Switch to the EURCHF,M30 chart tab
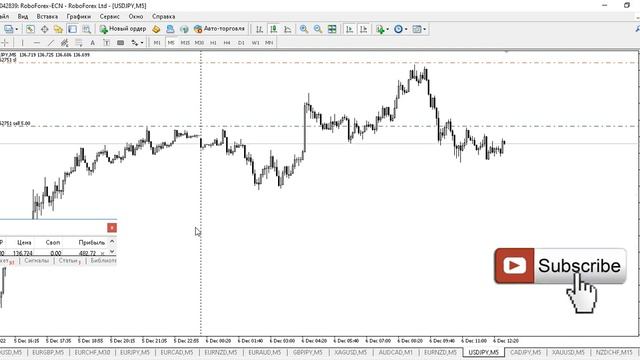 click(92, 352)
